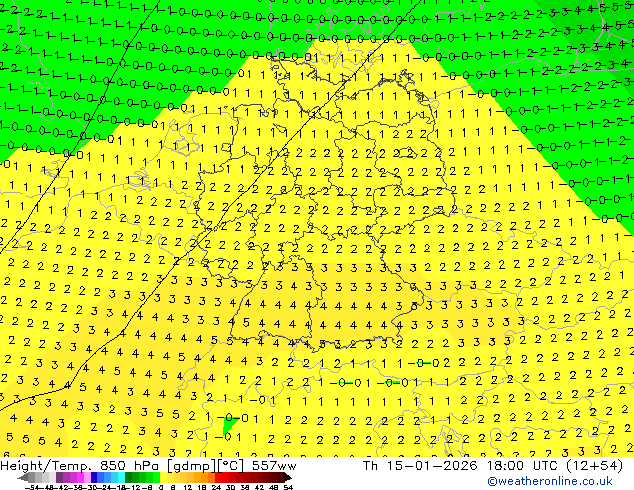This screenshot has height=490, width=634.
Task: Click the bright red swatch above legend value 24
Action: [218, 477]
